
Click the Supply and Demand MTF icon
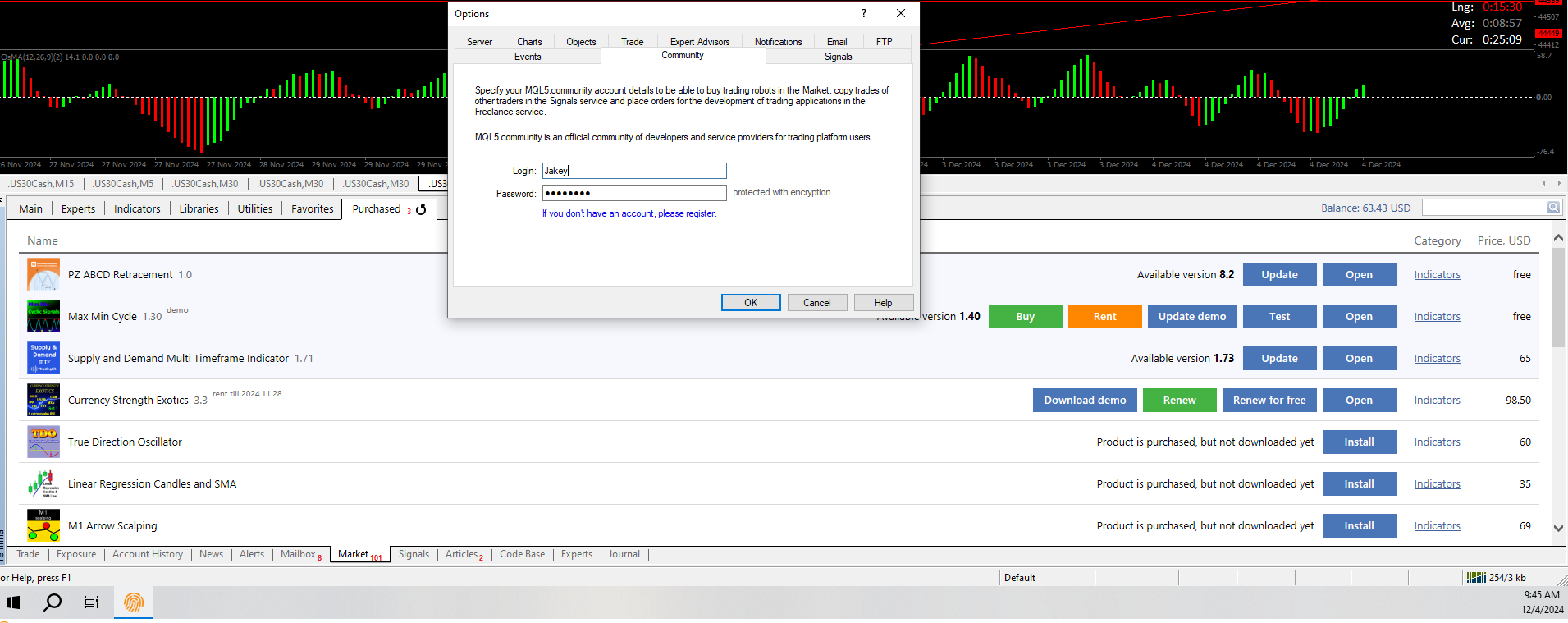[x=43, y=358]
